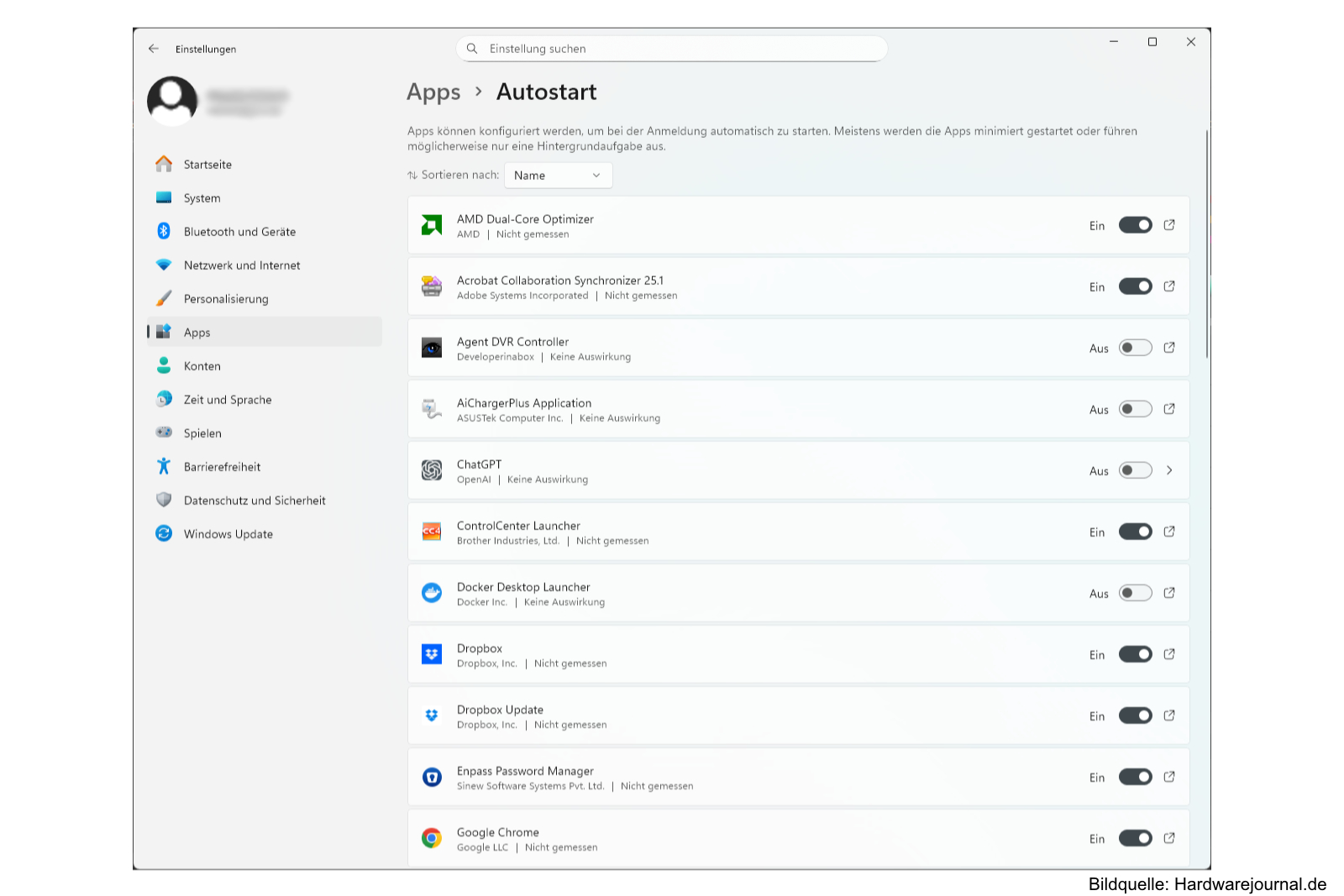The image size is (1344, 896).
Task: Turn off ControlCenter Launcher autostart
Action: click(1135, 532)
